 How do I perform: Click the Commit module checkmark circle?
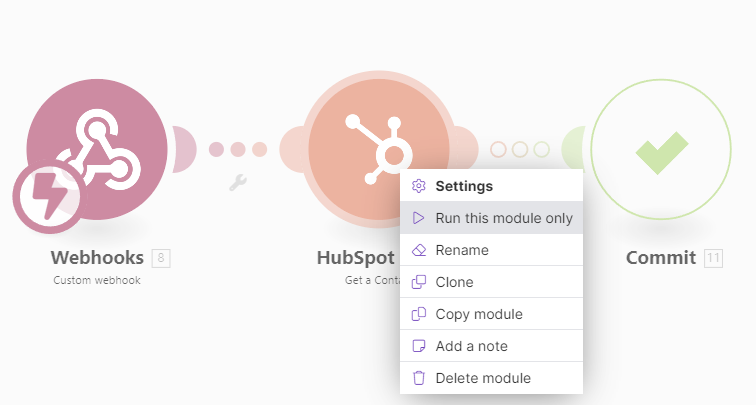[661, 150]
